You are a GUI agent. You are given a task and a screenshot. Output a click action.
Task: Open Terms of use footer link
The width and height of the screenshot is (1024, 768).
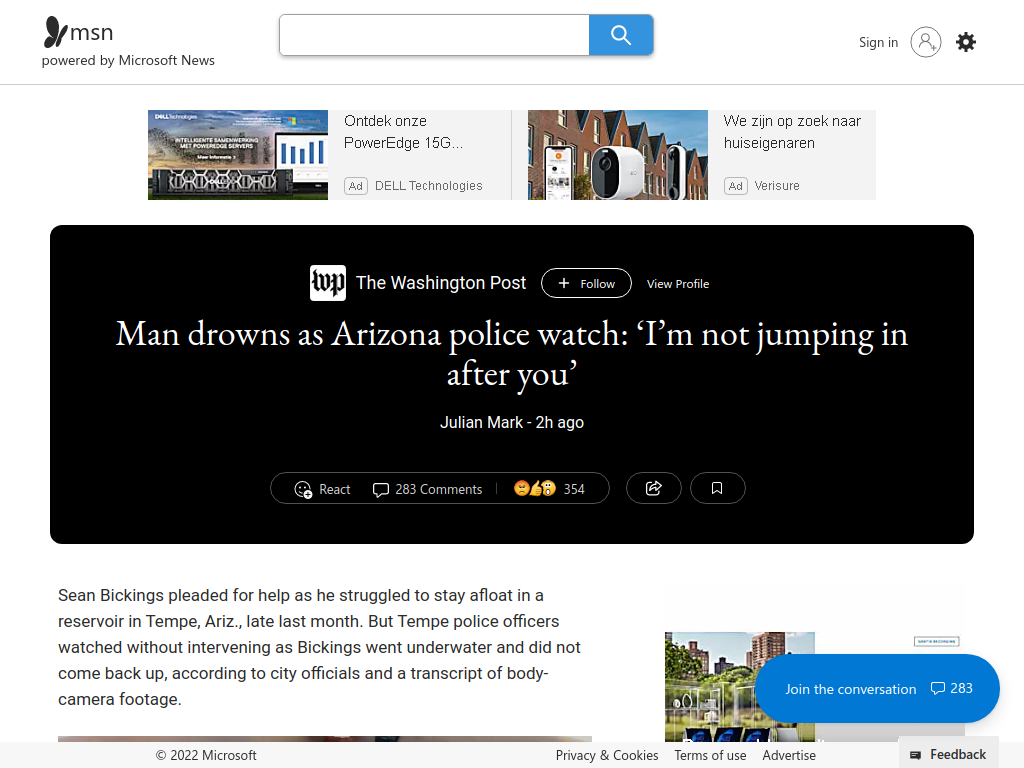coord(710,756)
